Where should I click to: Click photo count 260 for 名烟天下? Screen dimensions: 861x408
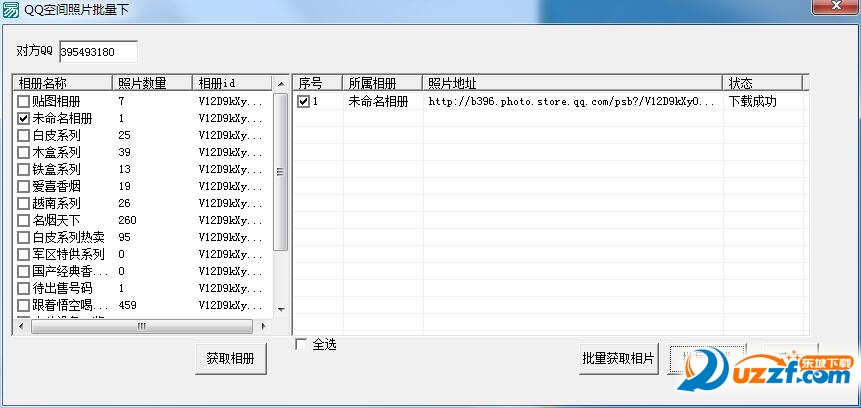127,221
